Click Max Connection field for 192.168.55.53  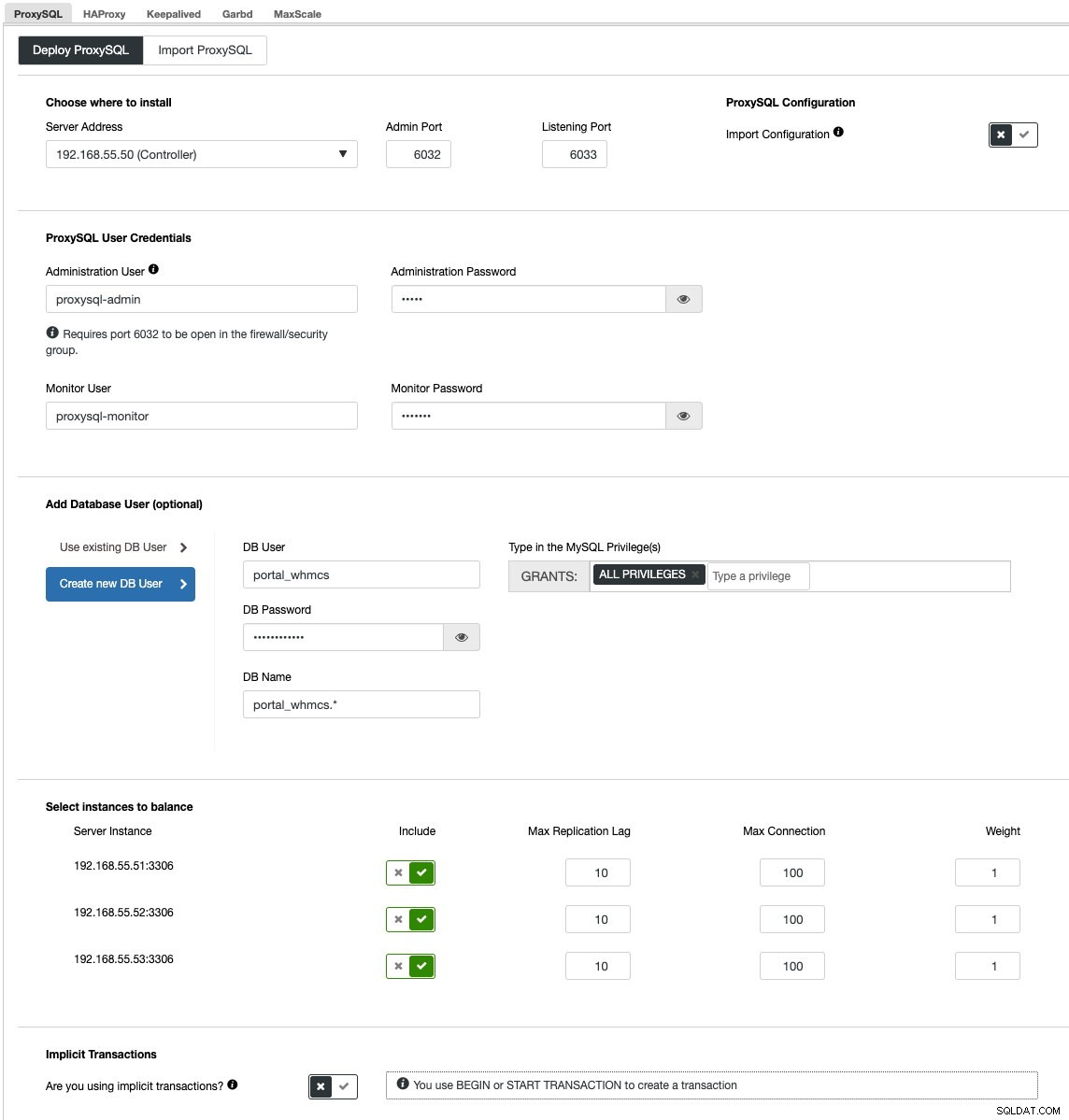pyautogui.click(x=792, y=966)
